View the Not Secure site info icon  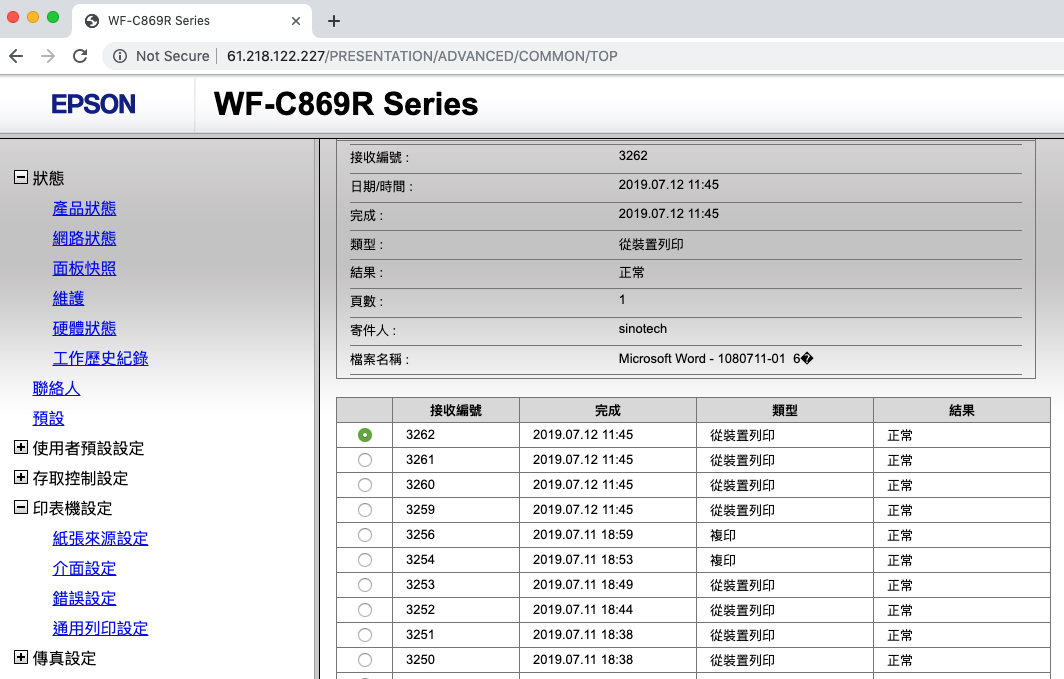pyautogui.click(x=120, y=56)
